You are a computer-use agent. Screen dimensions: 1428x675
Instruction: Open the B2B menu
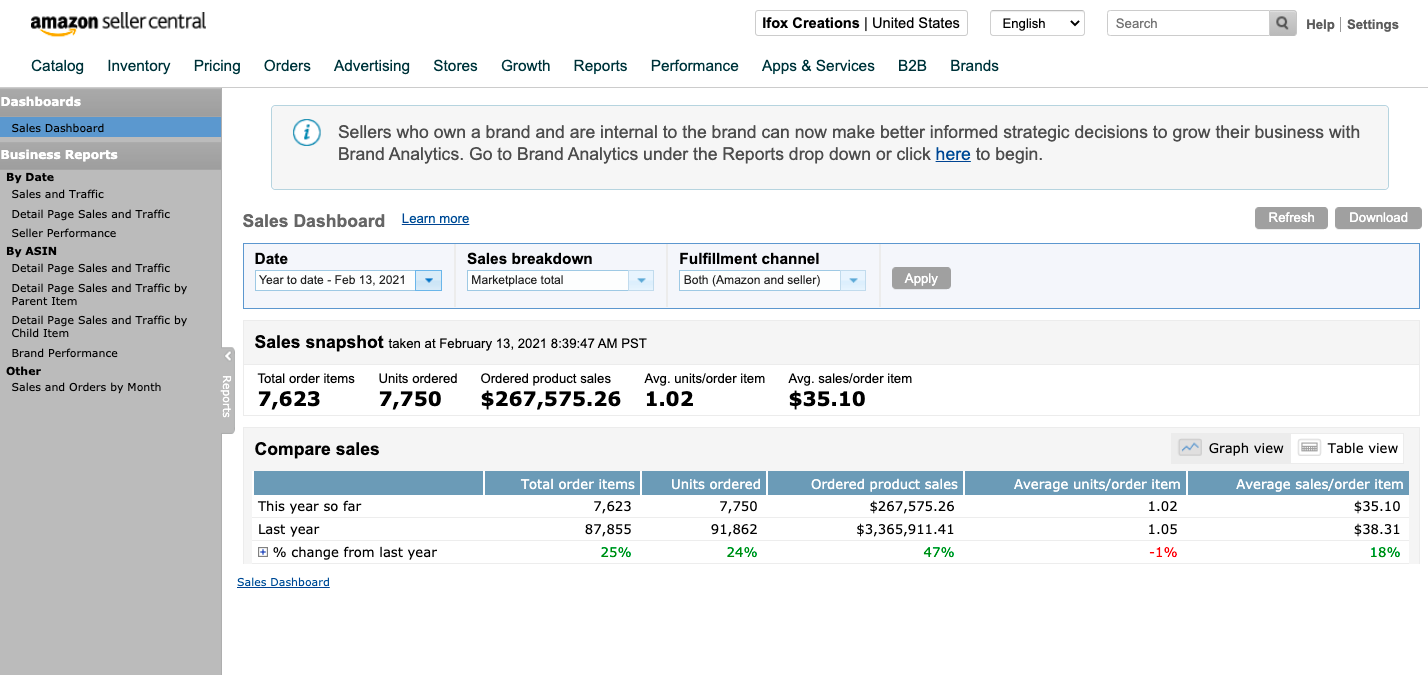tap(912, 66)
